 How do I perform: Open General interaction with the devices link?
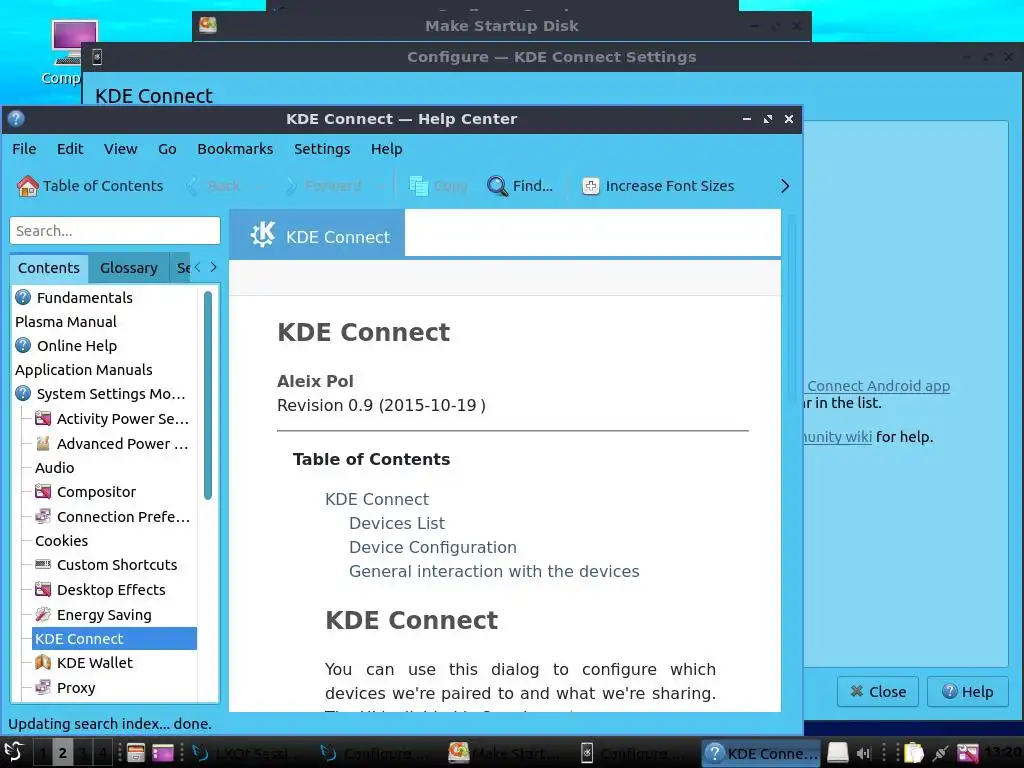494,571
